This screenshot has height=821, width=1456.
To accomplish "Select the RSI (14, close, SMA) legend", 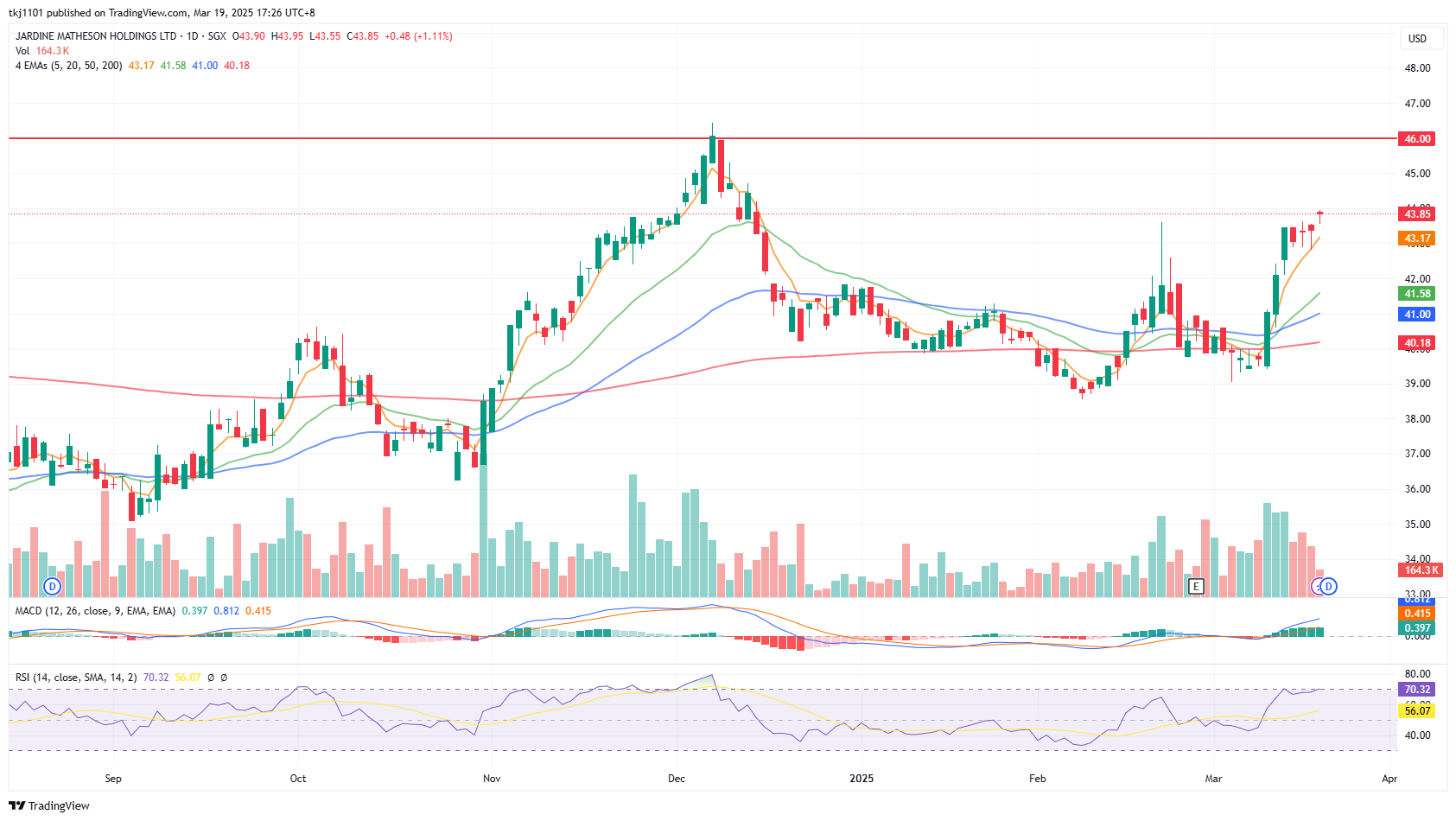I will (76, 678).
